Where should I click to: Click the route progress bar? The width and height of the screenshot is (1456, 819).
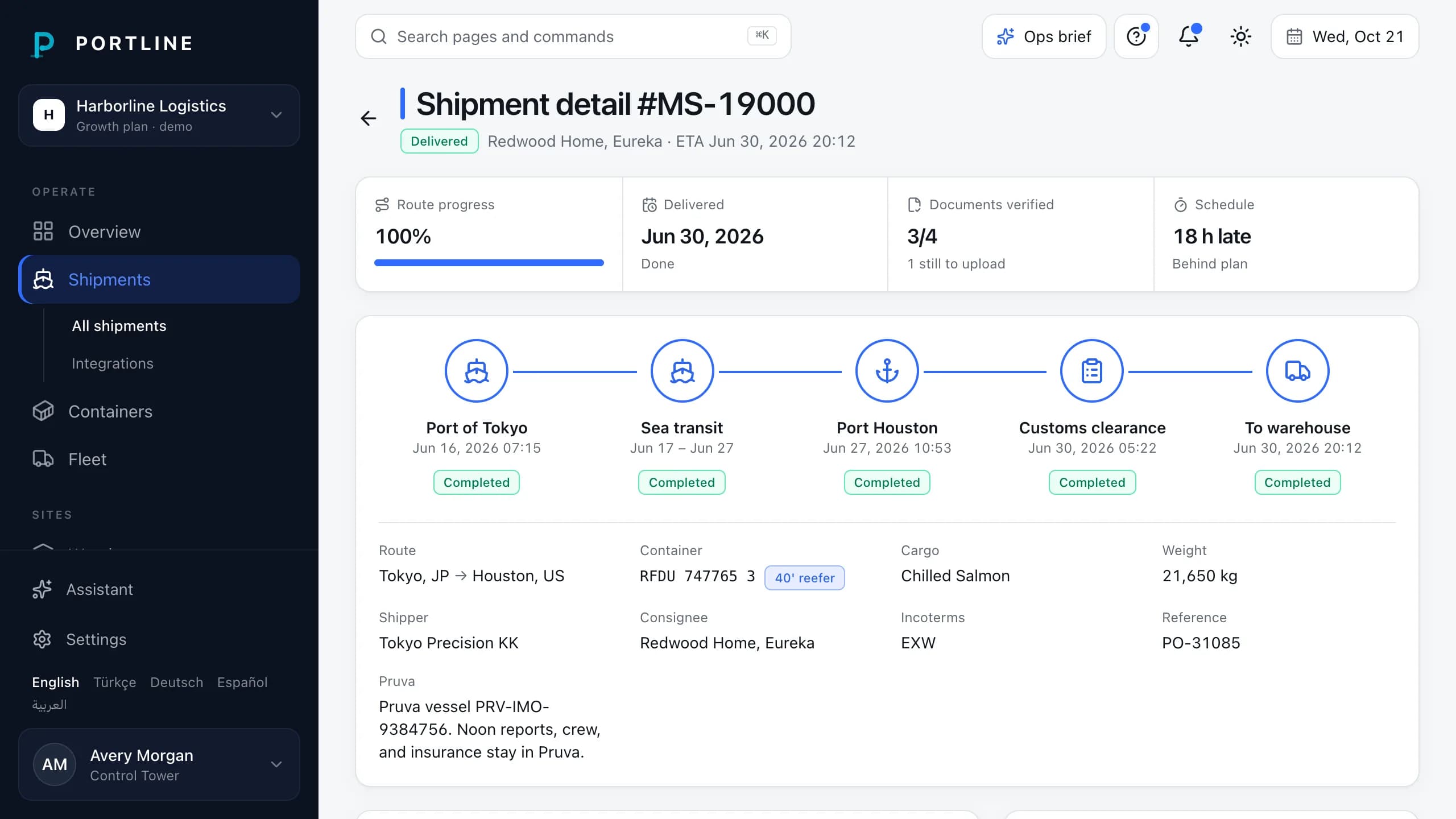489,263
